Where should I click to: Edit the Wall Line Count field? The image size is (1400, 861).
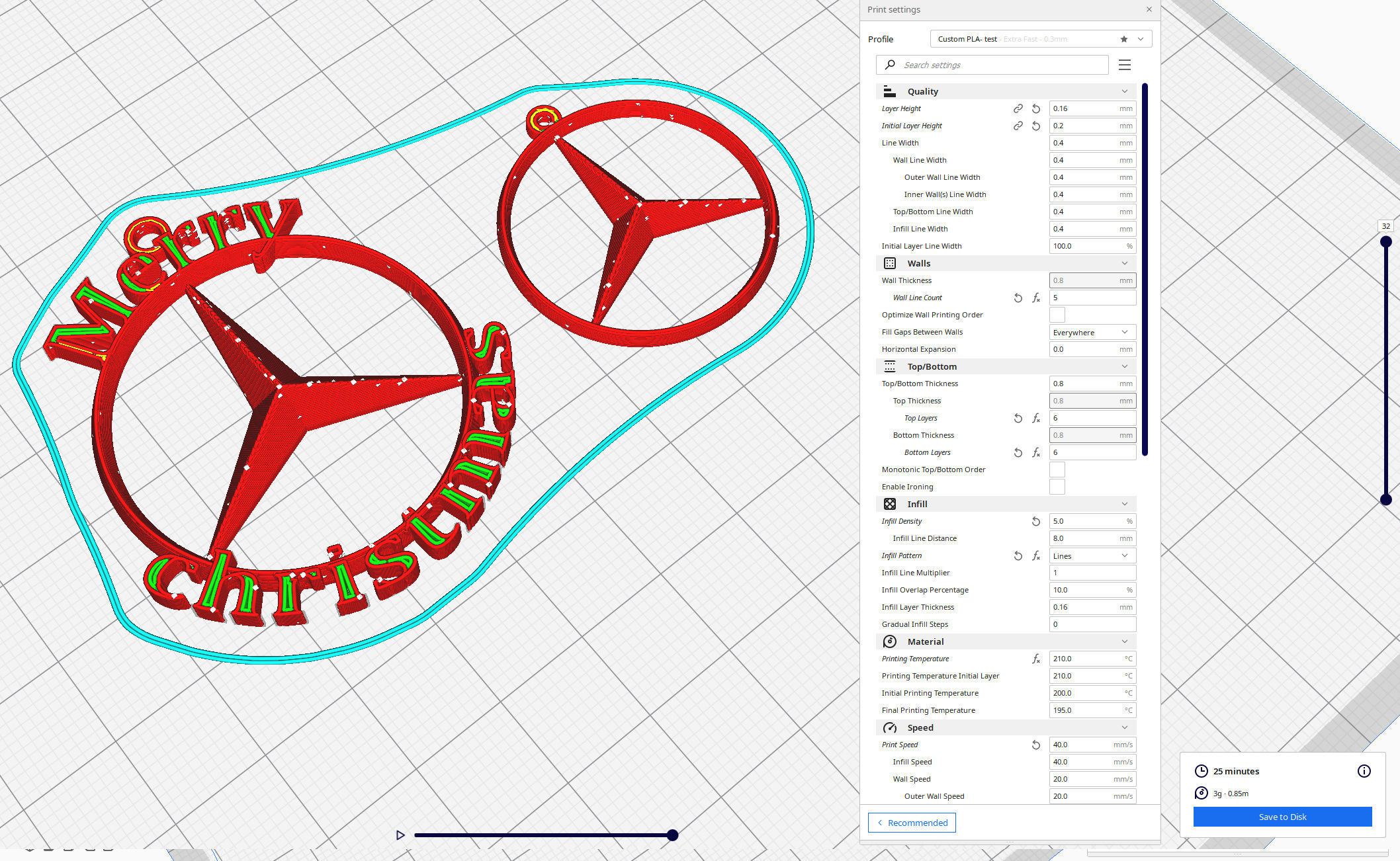1092,298
